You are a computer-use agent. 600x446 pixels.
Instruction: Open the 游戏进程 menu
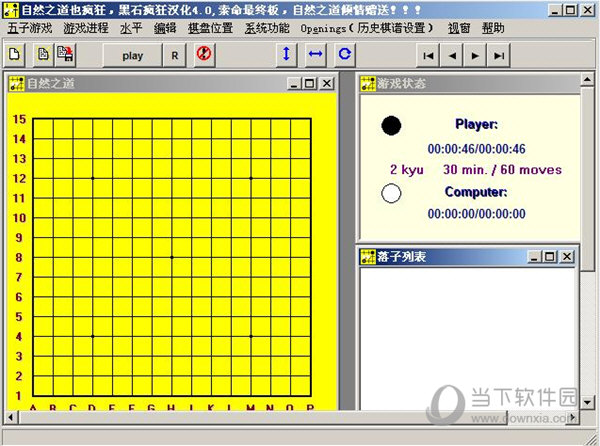[x=86, y=28]
